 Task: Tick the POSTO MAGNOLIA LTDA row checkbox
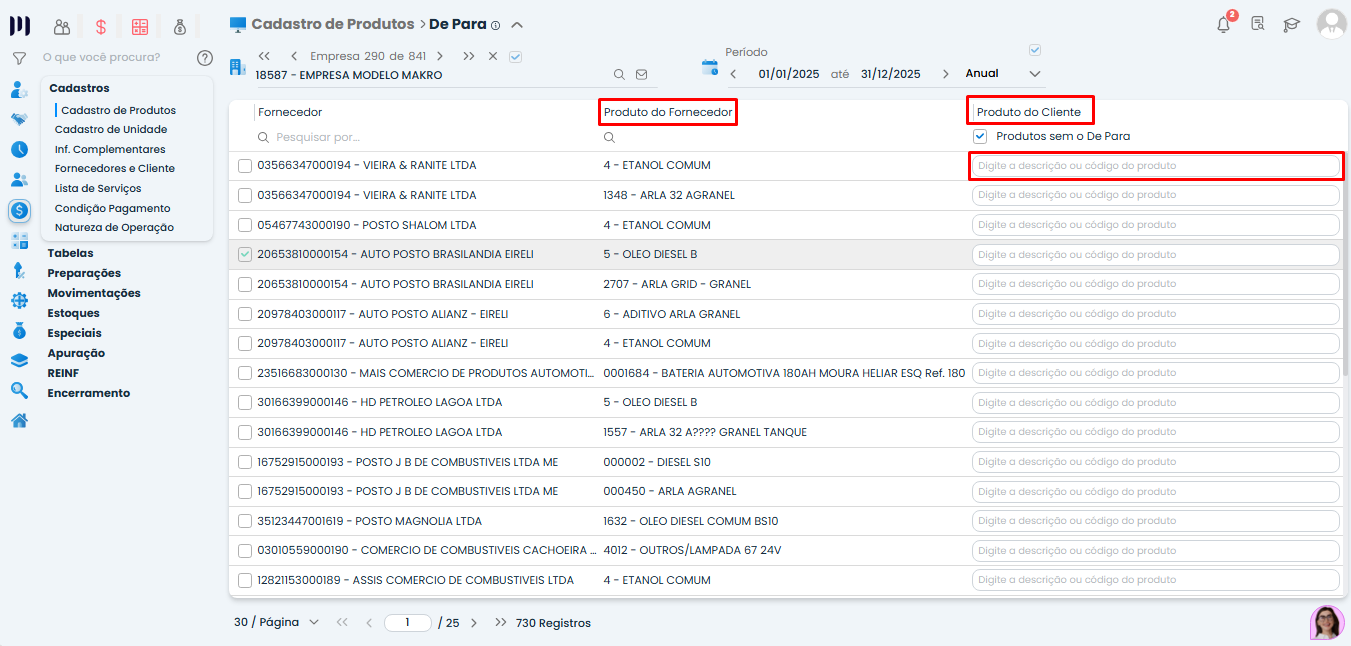(x=245, y=521)
